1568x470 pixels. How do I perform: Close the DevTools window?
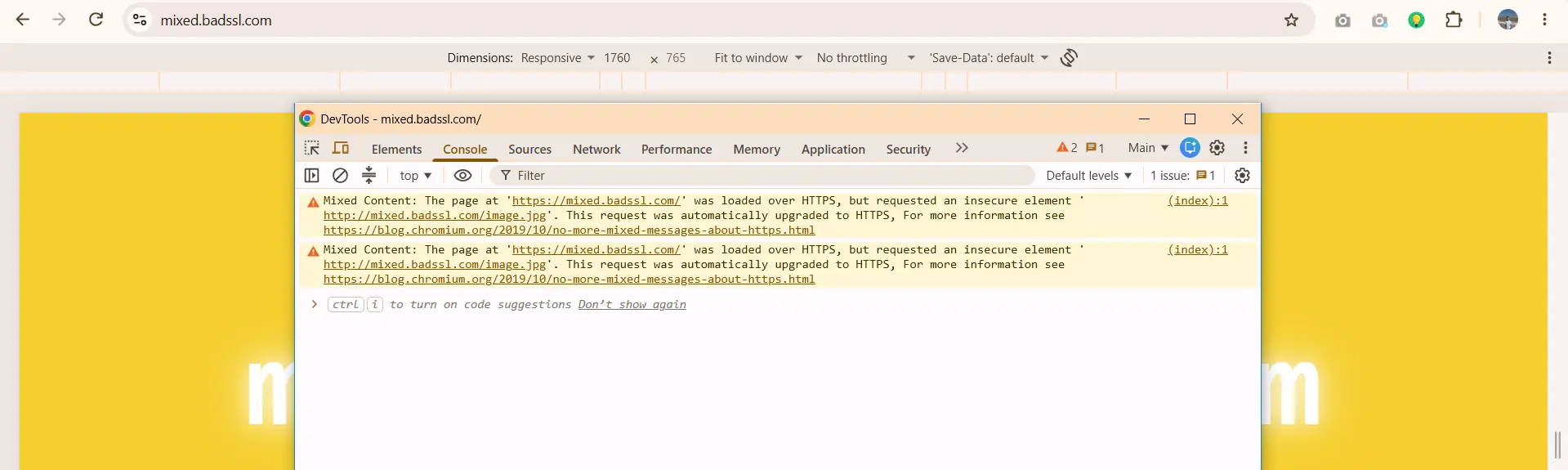[1237, 119]
